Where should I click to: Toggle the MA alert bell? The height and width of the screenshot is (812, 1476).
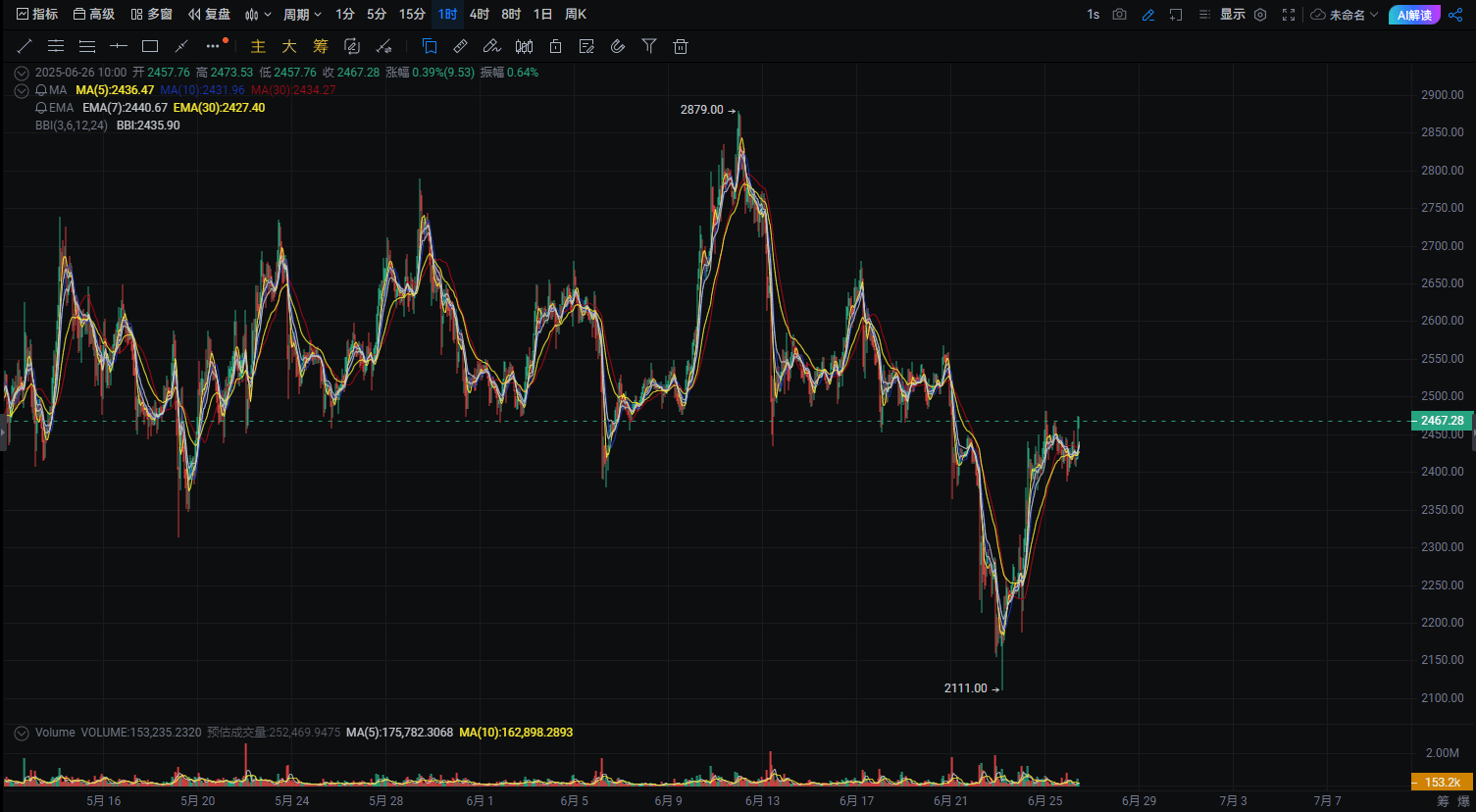[x=41, y=90]
